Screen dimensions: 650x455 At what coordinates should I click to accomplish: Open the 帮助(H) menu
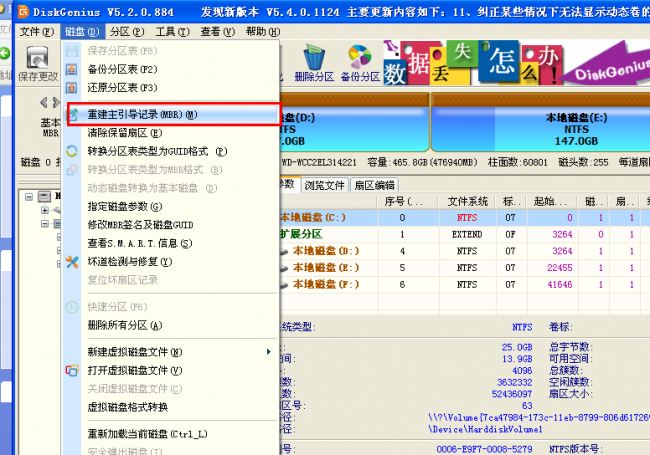(263, 31)
